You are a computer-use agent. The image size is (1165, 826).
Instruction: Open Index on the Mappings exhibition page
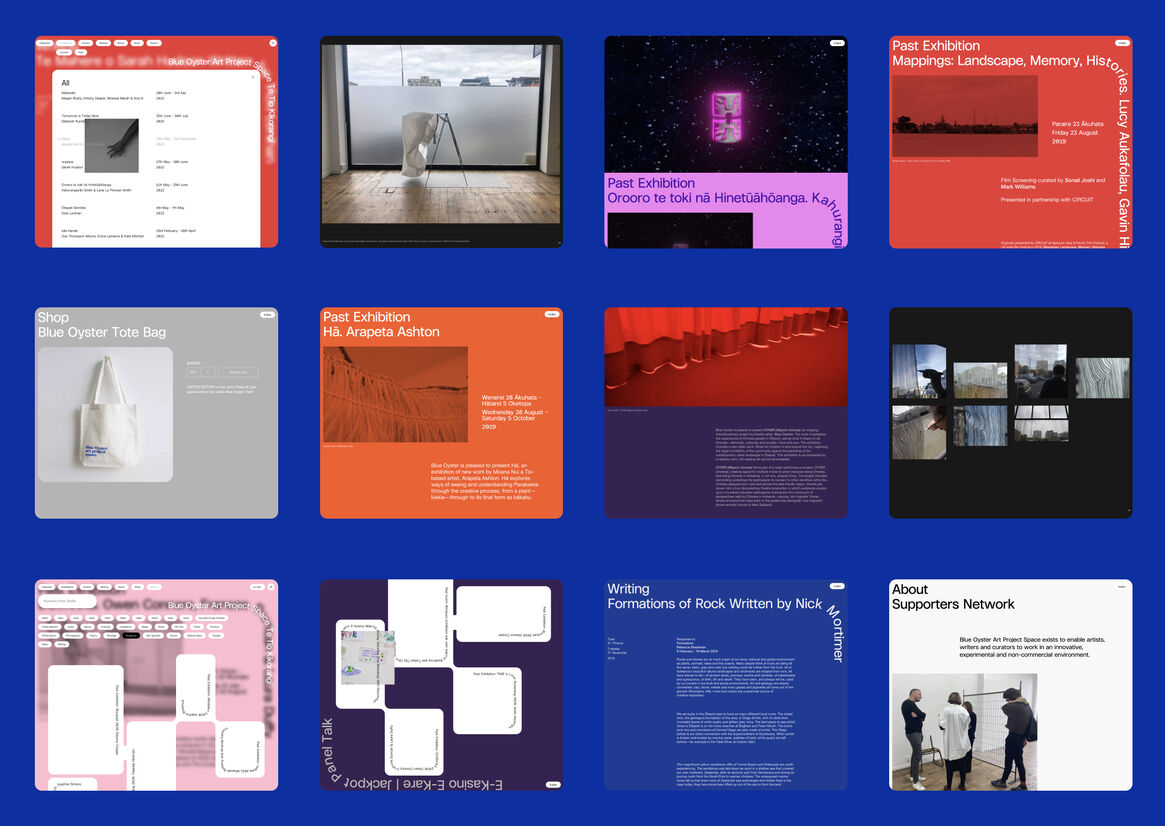tap(1122, 43)
